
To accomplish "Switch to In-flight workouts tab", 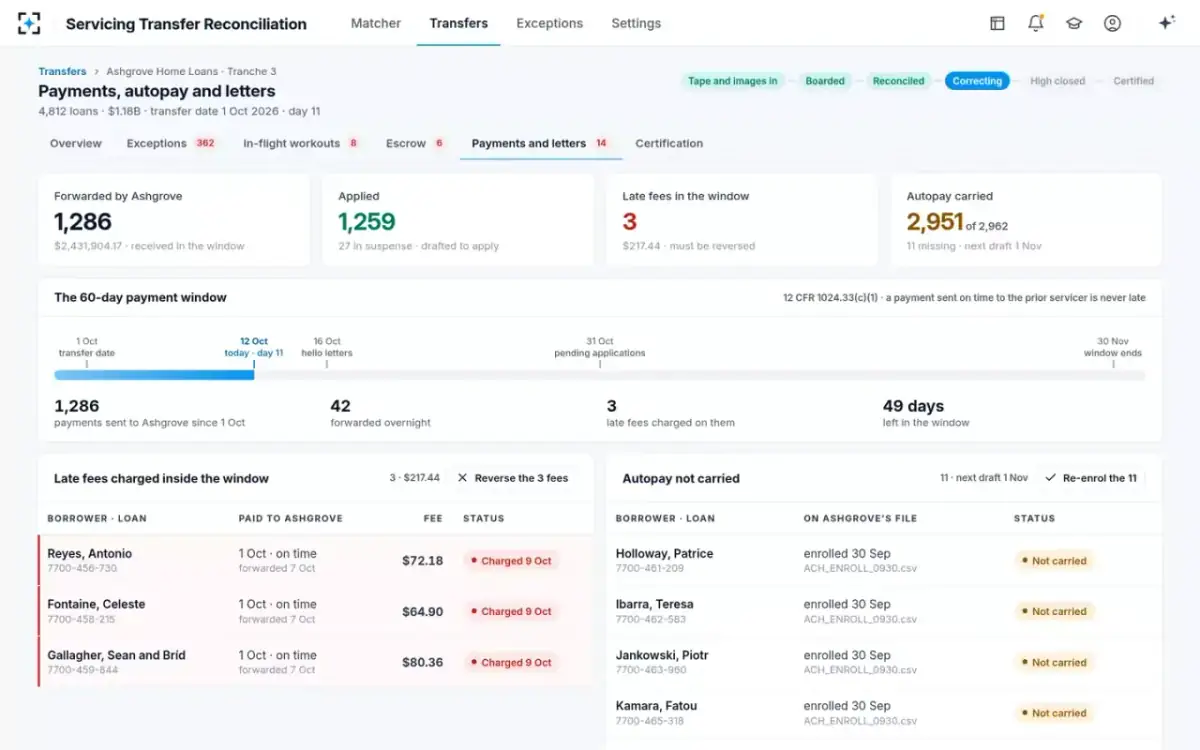I will (x=302, y=144).
